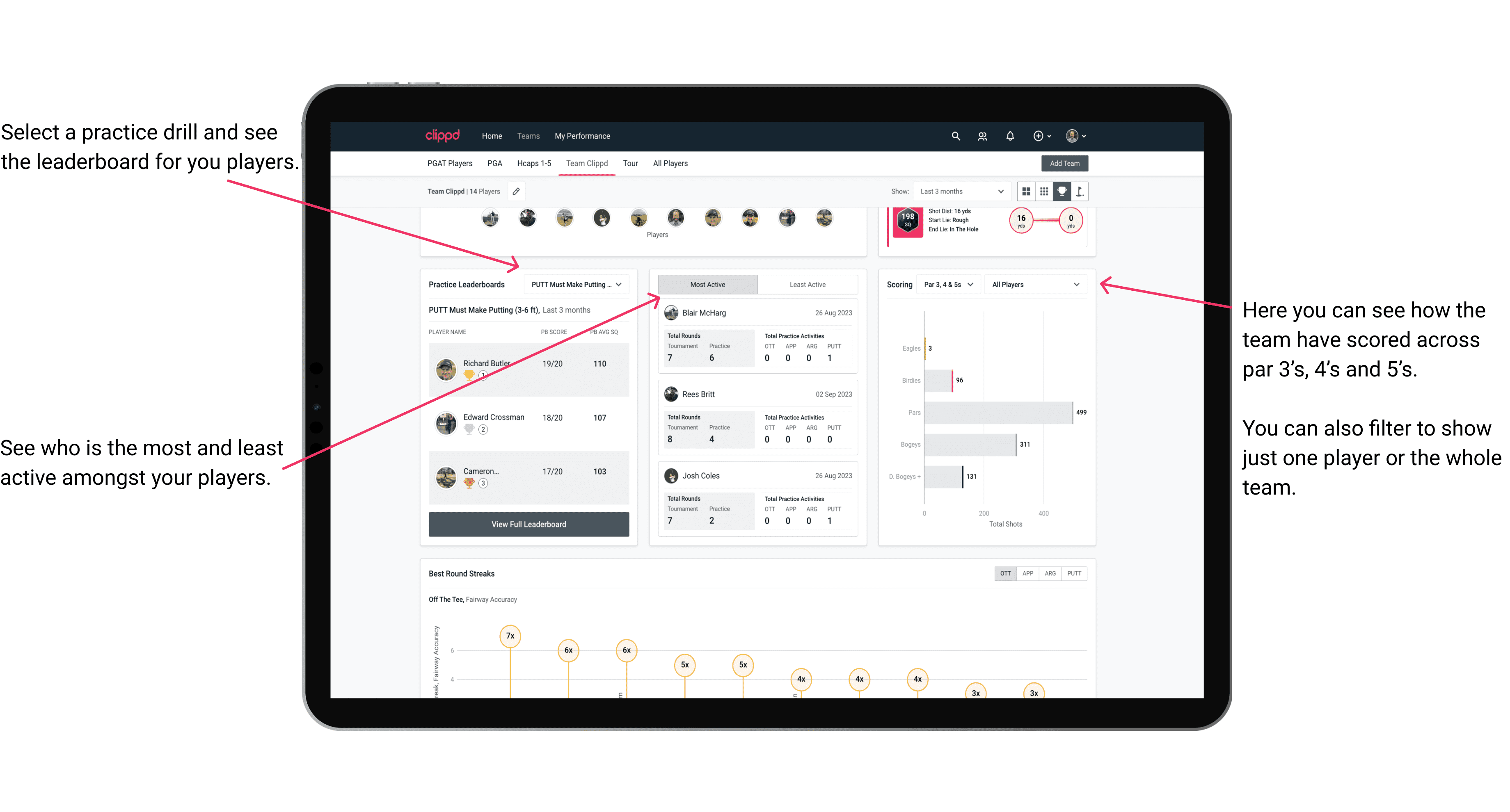Viewport: 1510px width, 812px height.
Task: Click the search icon in the navigation bar
Action: click(955, 136)
